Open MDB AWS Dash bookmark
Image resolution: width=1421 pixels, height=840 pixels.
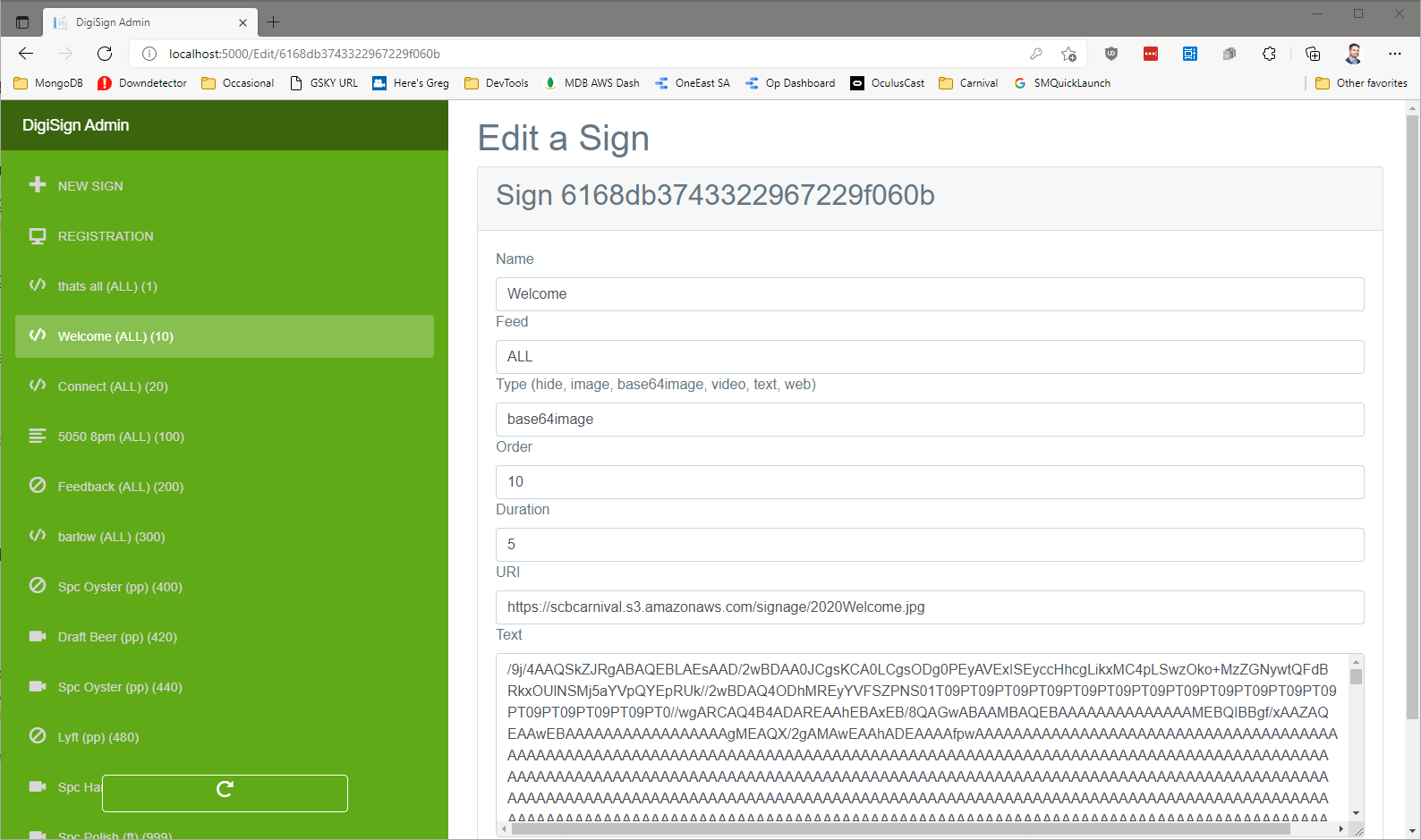[x=591, y=83]
